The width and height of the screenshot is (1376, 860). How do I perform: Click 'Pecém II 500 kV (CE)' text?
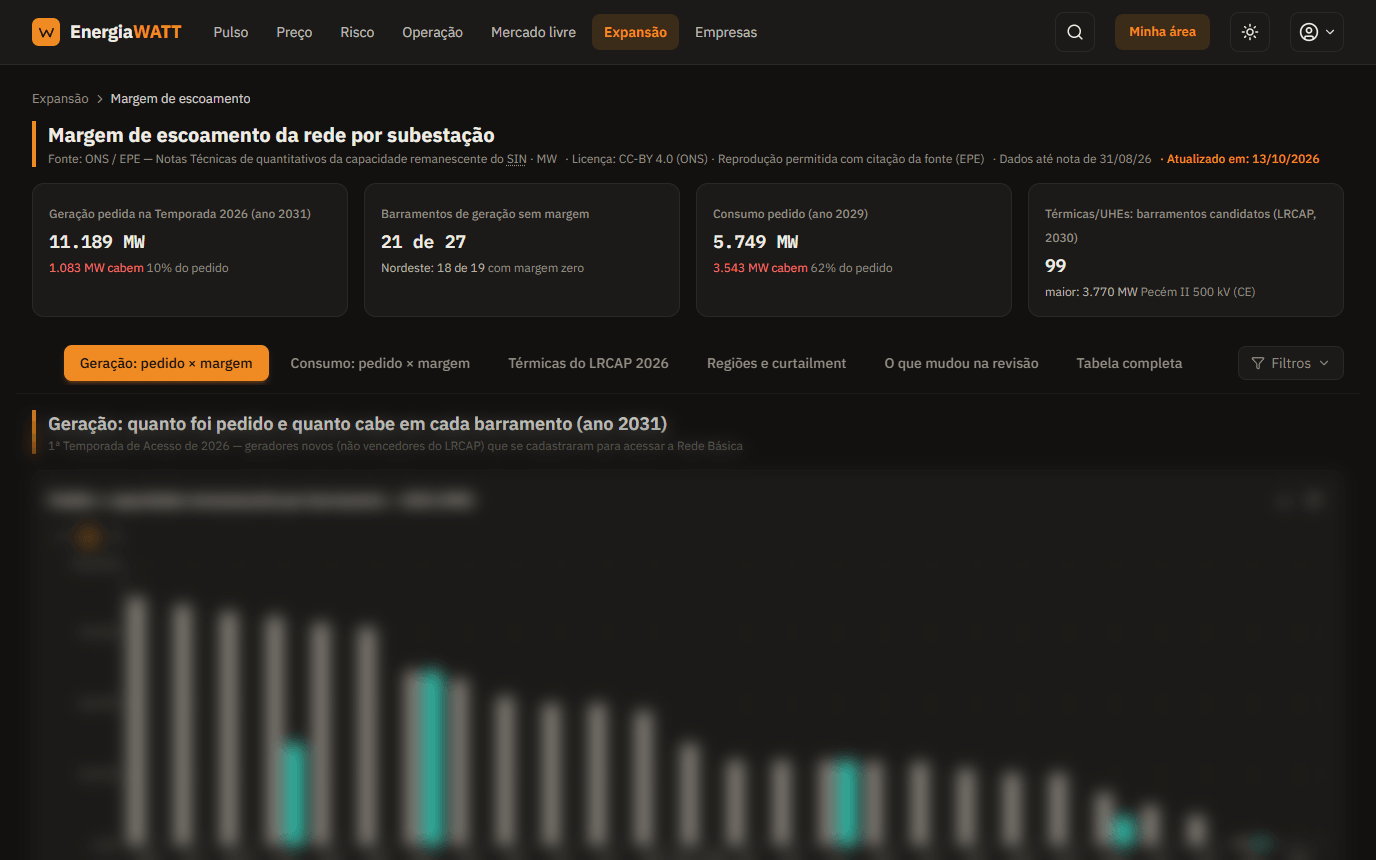pos(1198,292)
